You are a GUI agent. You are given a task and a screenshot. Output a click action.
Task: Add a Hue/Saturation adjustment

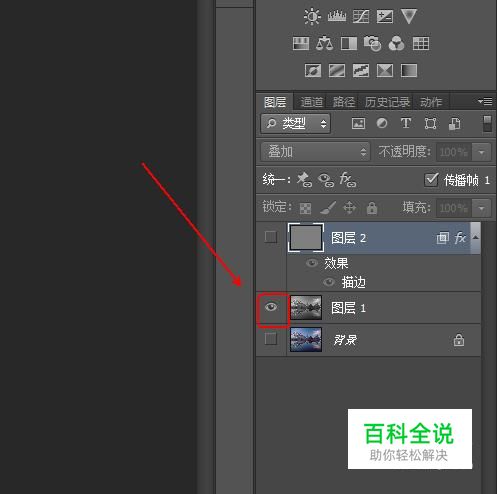pyautogui.click(x=301, y=44)
